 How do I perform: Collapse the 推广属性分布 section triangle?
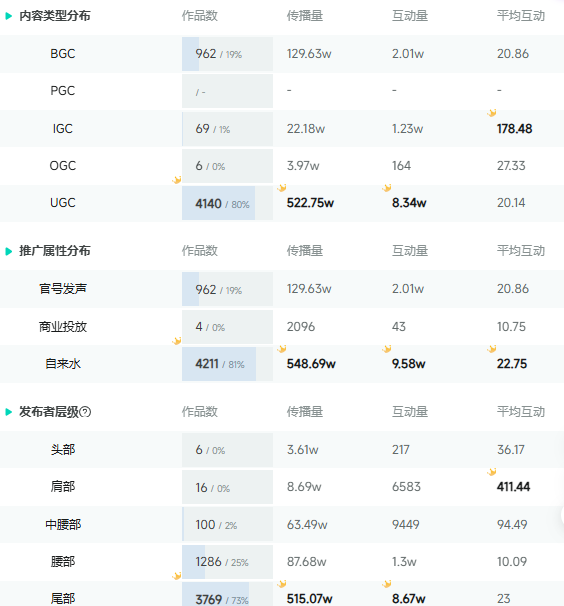9,251
